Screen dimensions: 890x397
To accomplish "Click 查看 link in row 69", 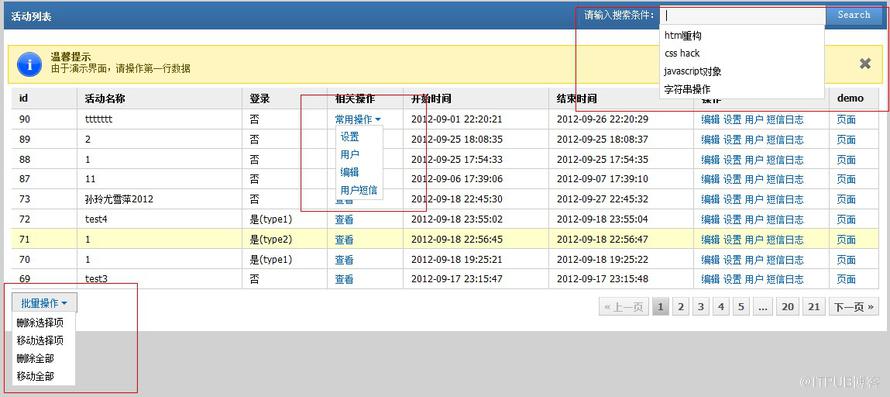I will click(344, 279).
